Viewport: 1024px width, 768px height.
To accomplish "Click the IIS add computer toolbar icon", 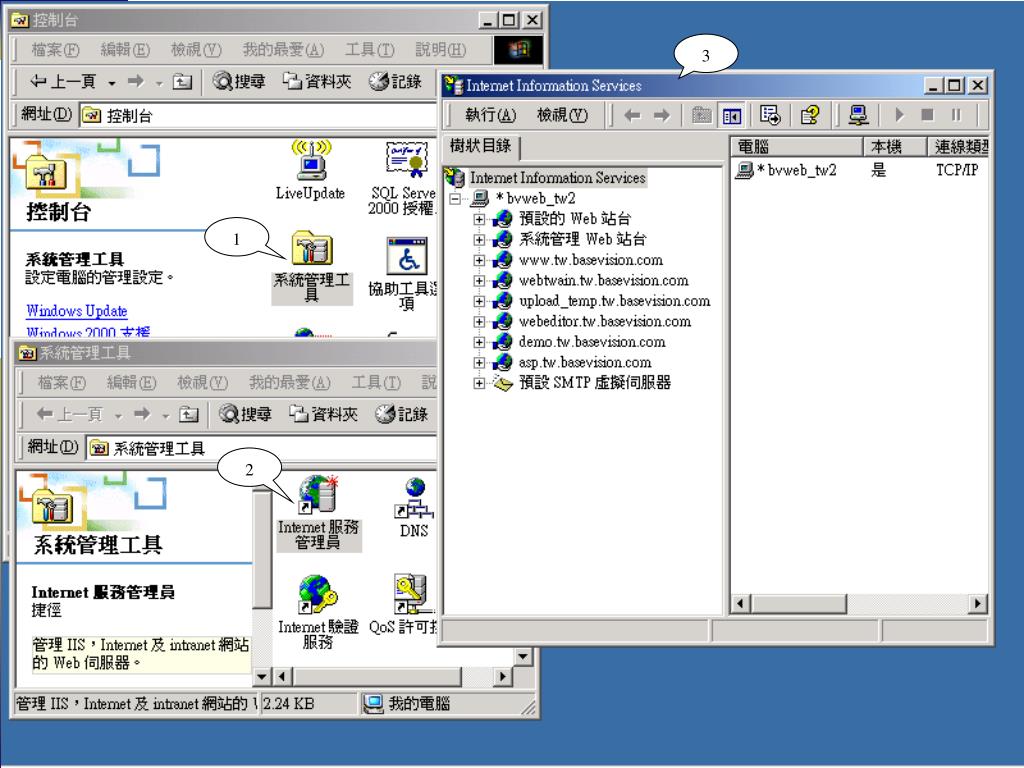I will pyautogui.click(x=858, y=116).
